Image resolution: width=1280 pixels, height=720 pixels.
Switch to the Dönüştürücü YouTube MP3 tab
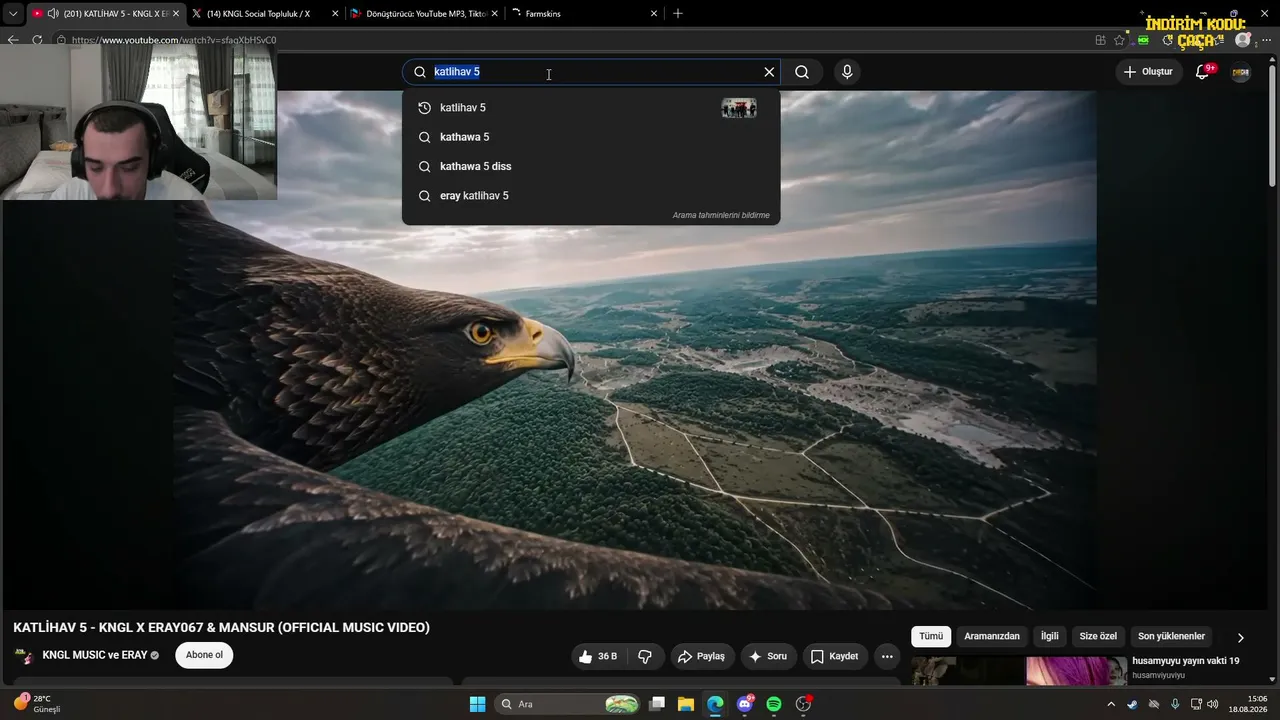pyautogui.click(x=425, y=14)
